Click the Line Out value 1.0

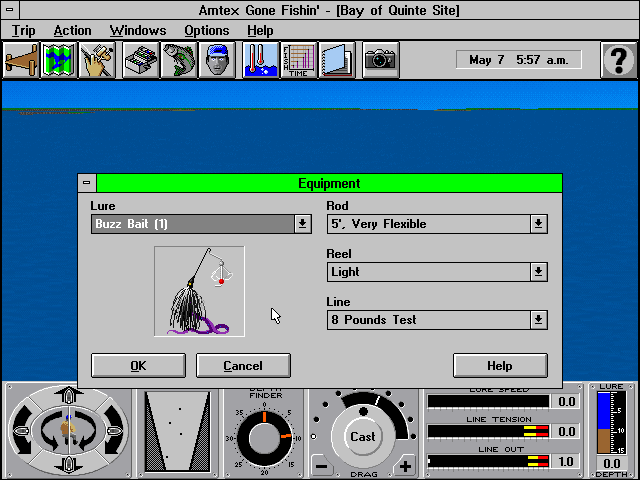pyautogui.click(x=565, y=462)
